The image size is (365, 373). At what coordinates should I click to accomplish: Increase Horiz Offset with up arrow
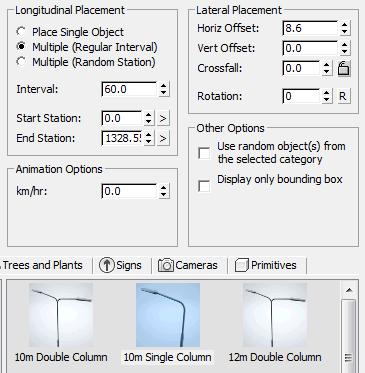[x=345, y=25]
